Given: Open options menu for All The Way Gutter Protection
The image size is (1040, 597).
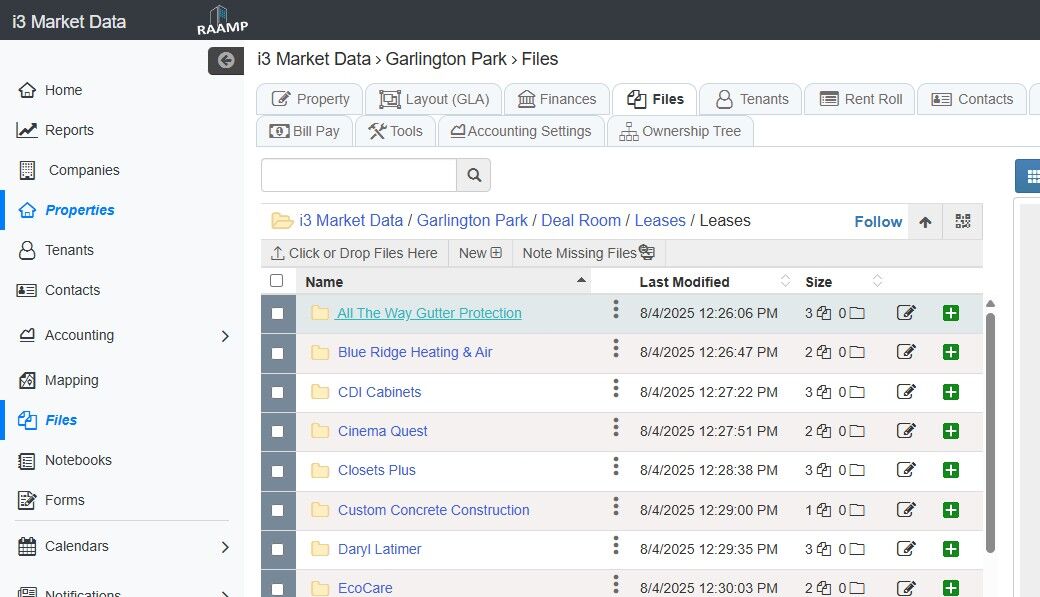Looking at the screenshot, I should (616, 308).
